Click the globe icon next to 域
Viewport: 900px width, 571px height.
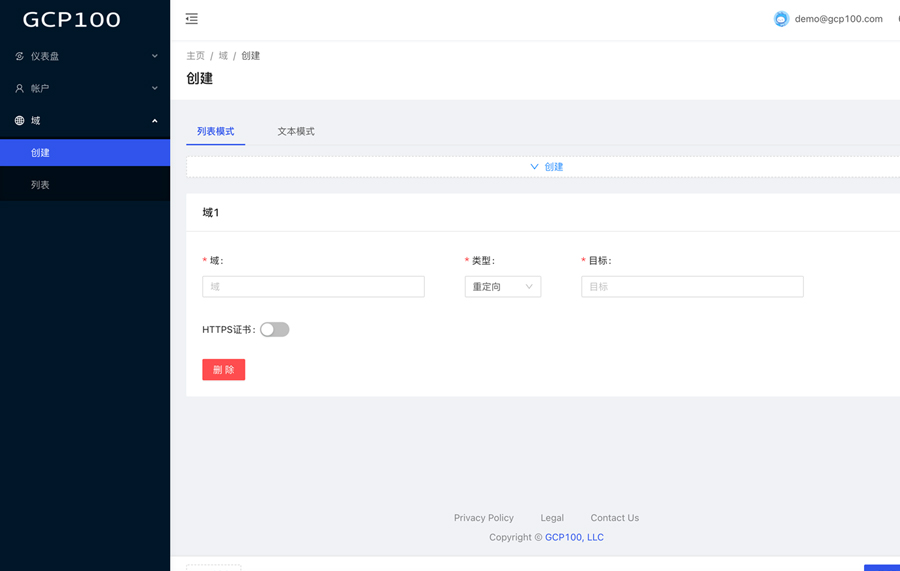click(x=19, y=121)
